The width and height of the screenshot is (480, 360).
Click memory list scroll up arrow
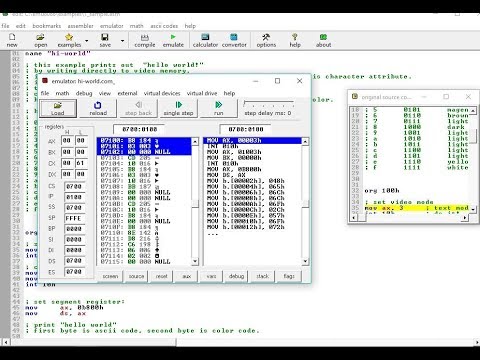[x=195, y=142]
